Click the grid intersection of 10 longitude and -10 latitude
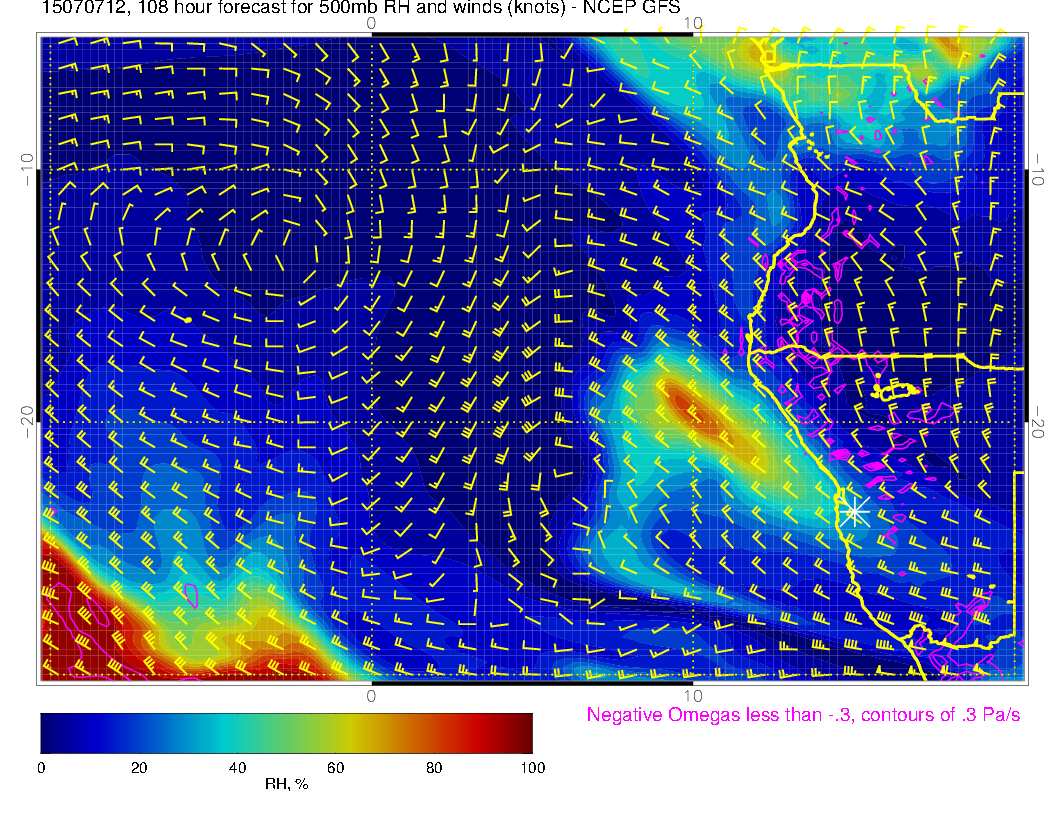This screenshot has height=816, width=1056. [x=693, y=170]
